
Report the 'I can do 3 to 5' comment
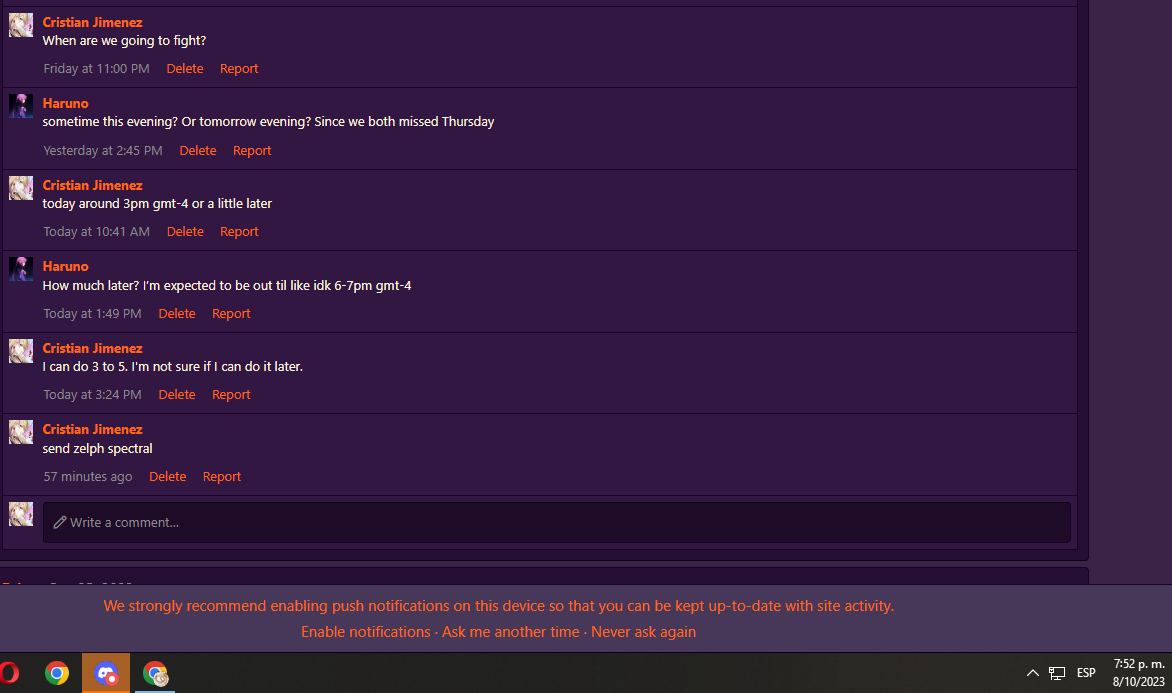tap(231, 395)
